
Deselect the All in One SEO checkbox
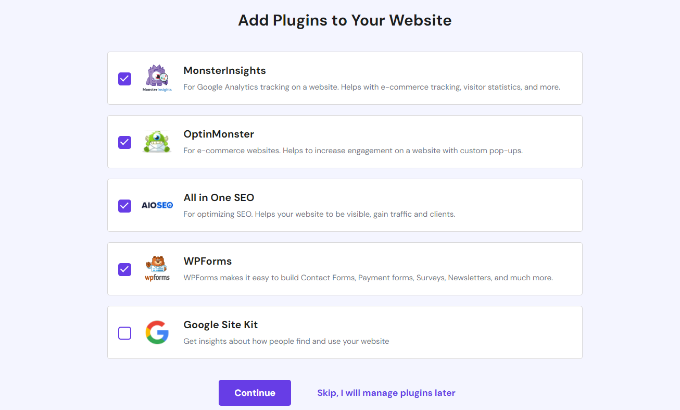coord(124,206)
